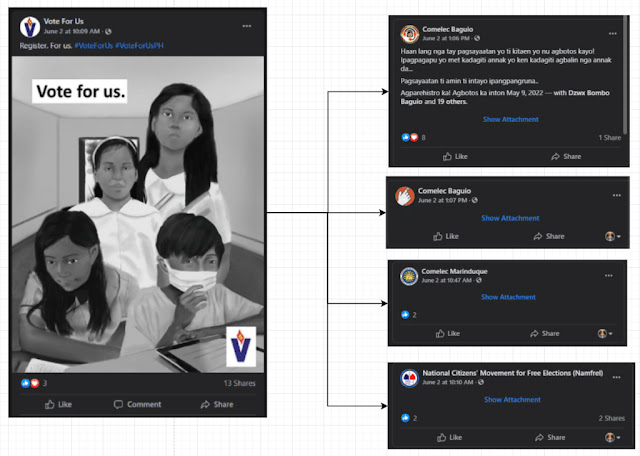The image size is (640, 456).
Task: Open the Vote For Us page name
Action: [64, 21]
